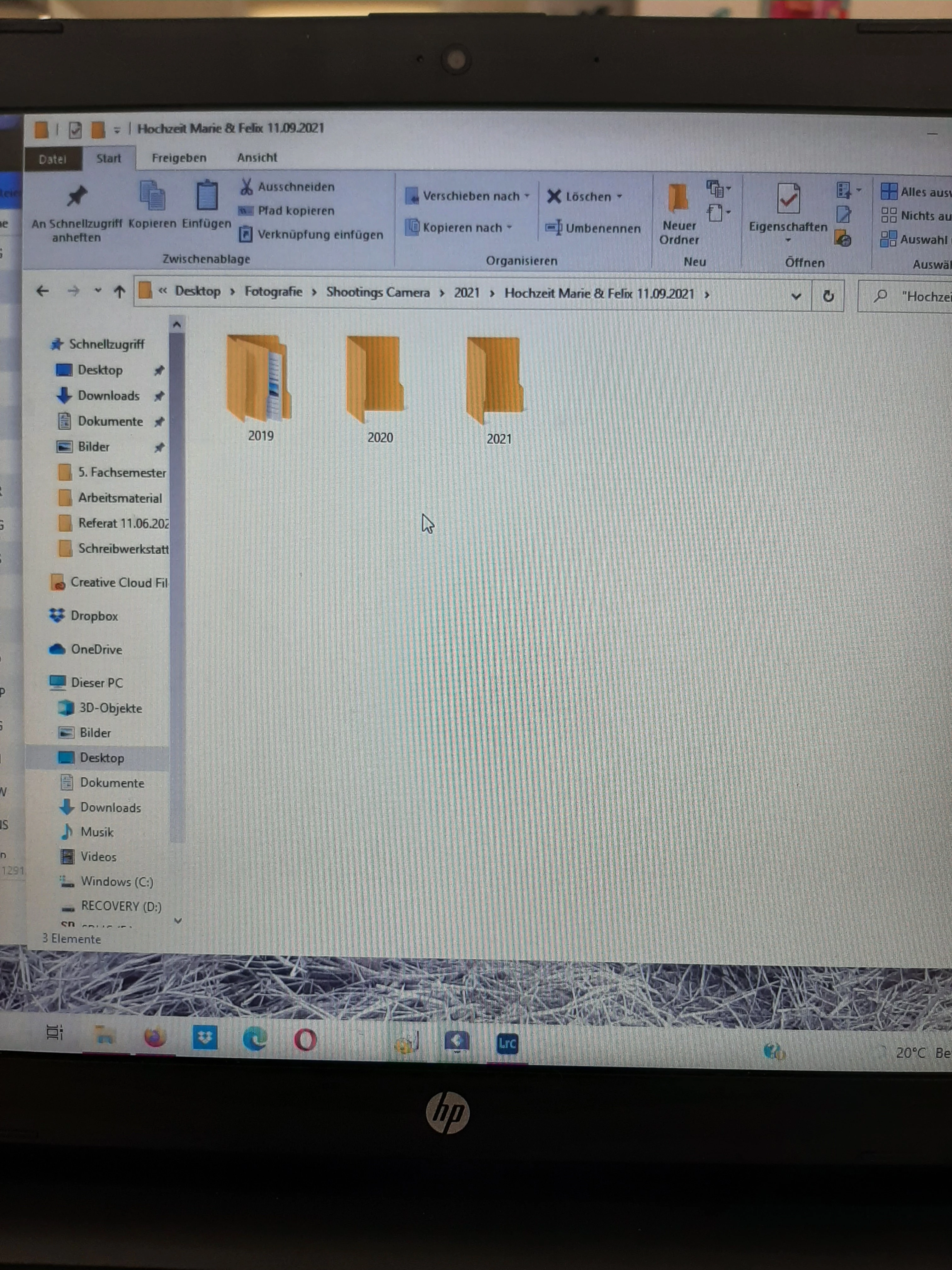The width and height of the screenshot is (952, 1270).
Task: Switch to the Ansicht ribbon tab
Action: click(x=257, y=157)
